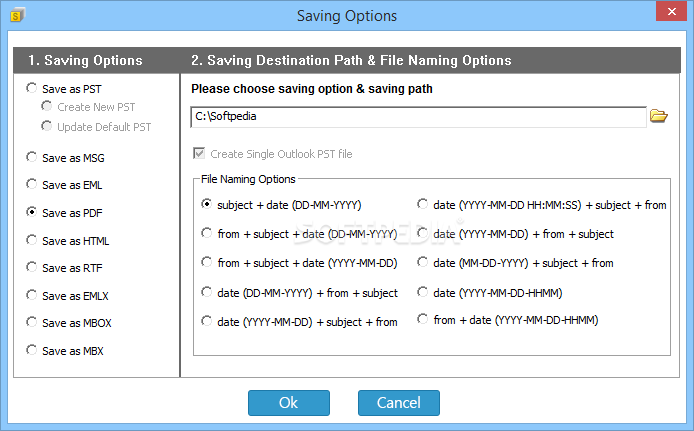Open the folder browse icon beside path
This screenshot has height=431, width=694.
[659, 116]
